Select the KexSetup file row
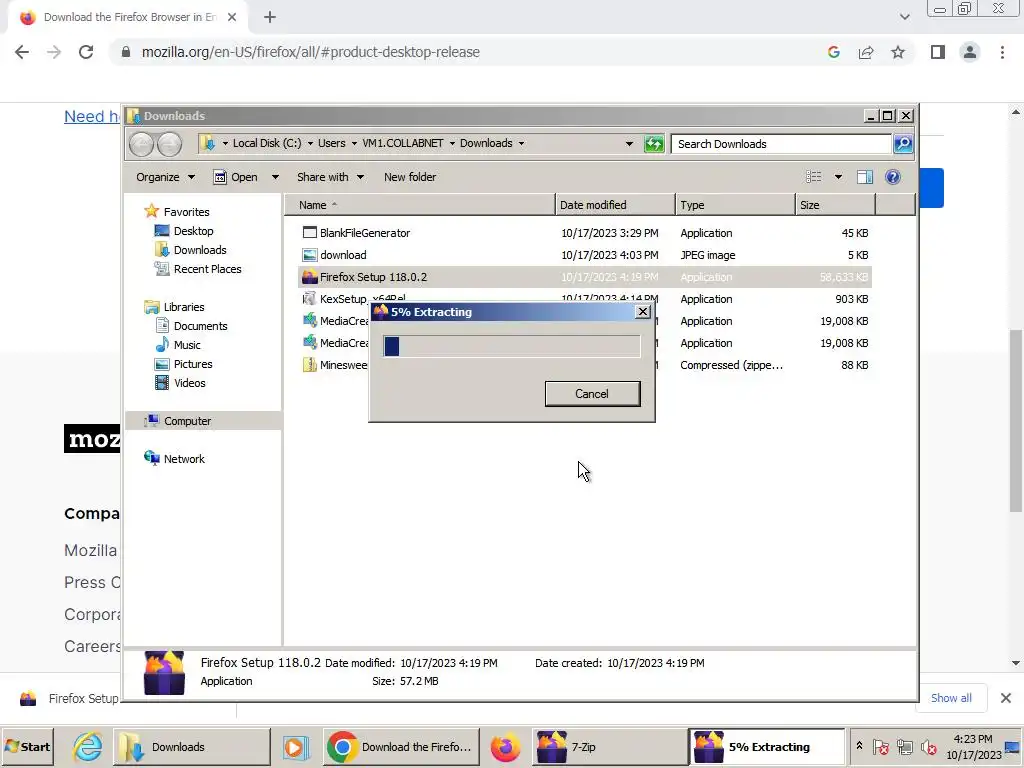 [584, 299]
